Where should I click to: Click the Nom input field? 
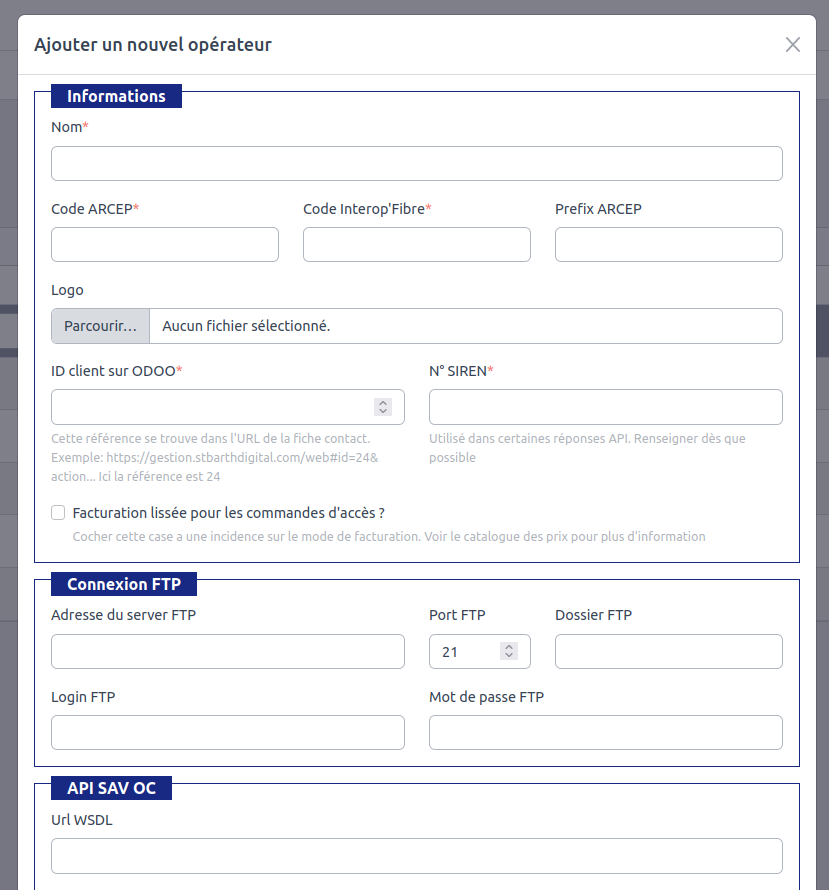pyautogui.click(x=416, y=163)
